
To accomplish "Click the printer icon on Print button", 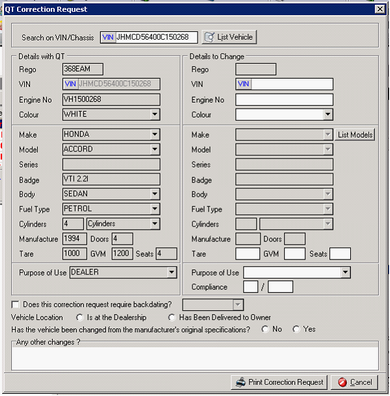I will pyautogui.click(x=241, y=382).
